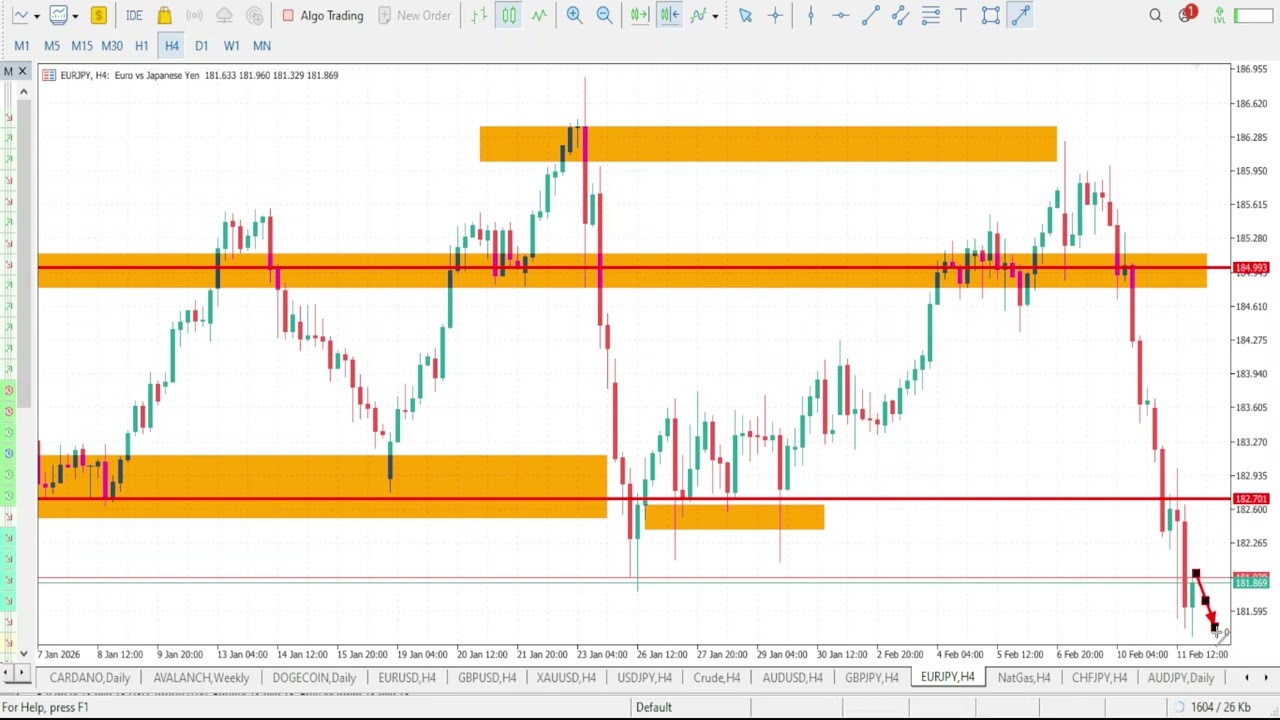
Task: Switch chart to bar chart mode
Action: tap(480, 15)
